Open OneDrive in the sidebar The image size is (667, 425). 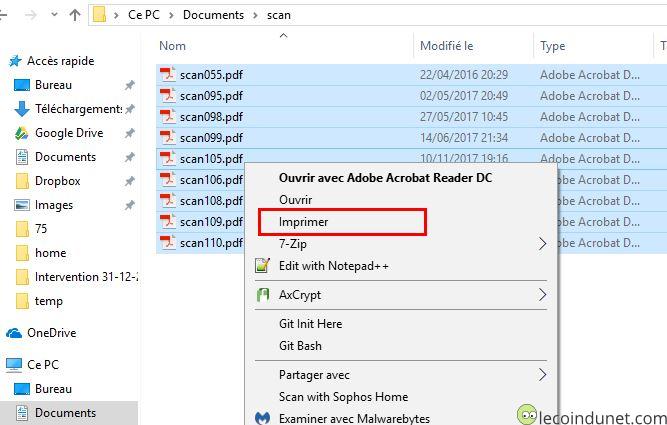(x=51, y=333)
